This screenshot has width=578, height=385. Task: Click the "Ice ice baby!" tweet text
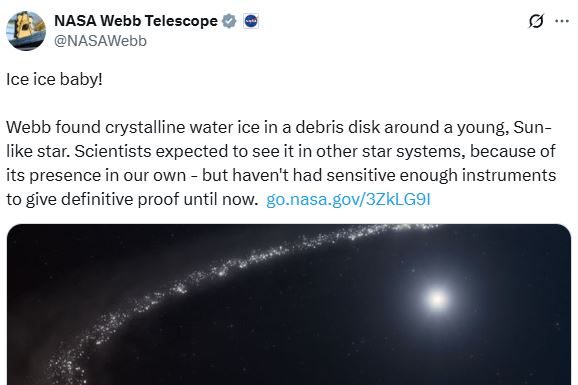(x=54, y=79)
